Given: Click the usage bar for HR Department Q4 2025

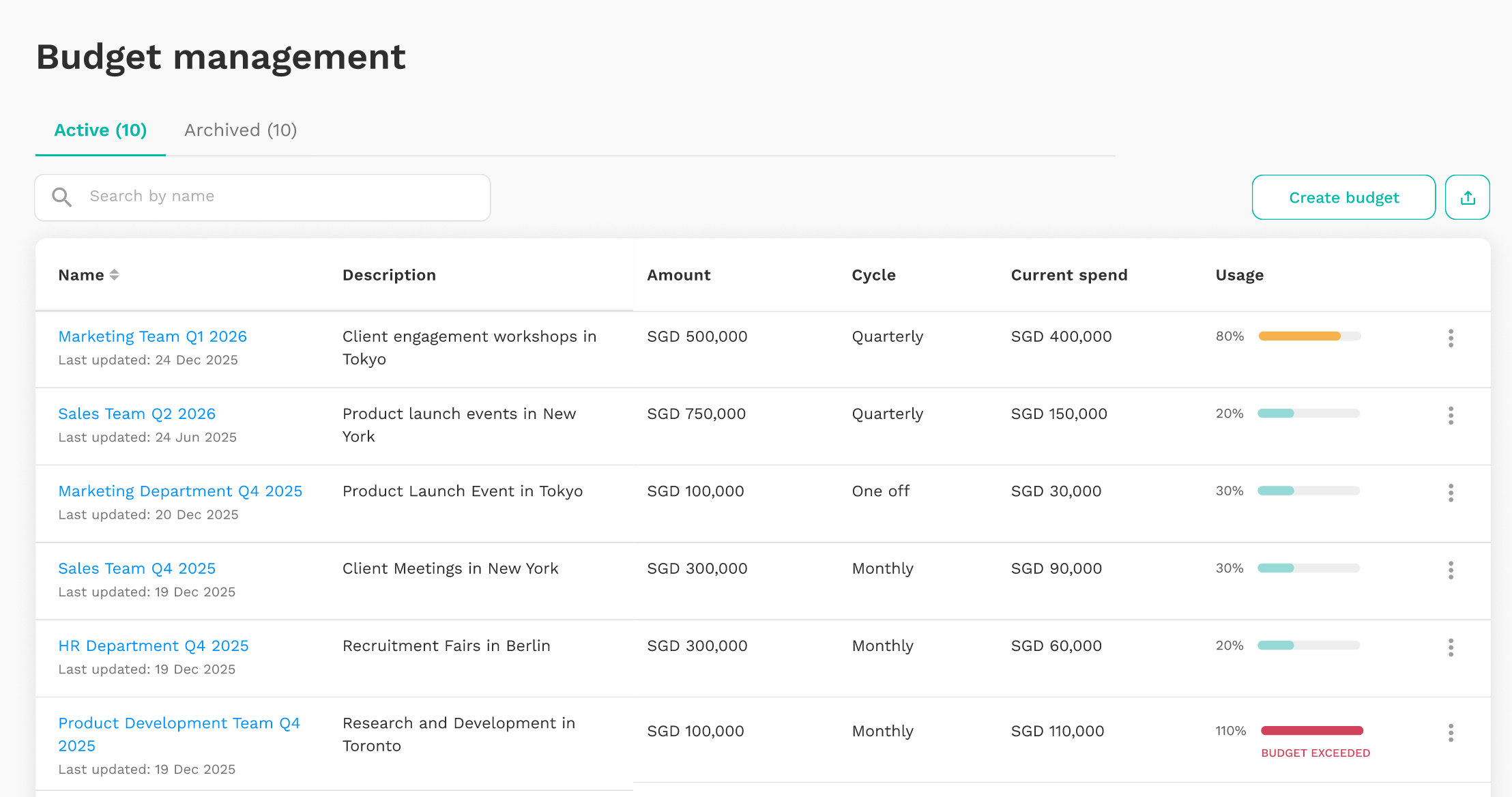Looking at the screenshot, I should point(1309,645).
